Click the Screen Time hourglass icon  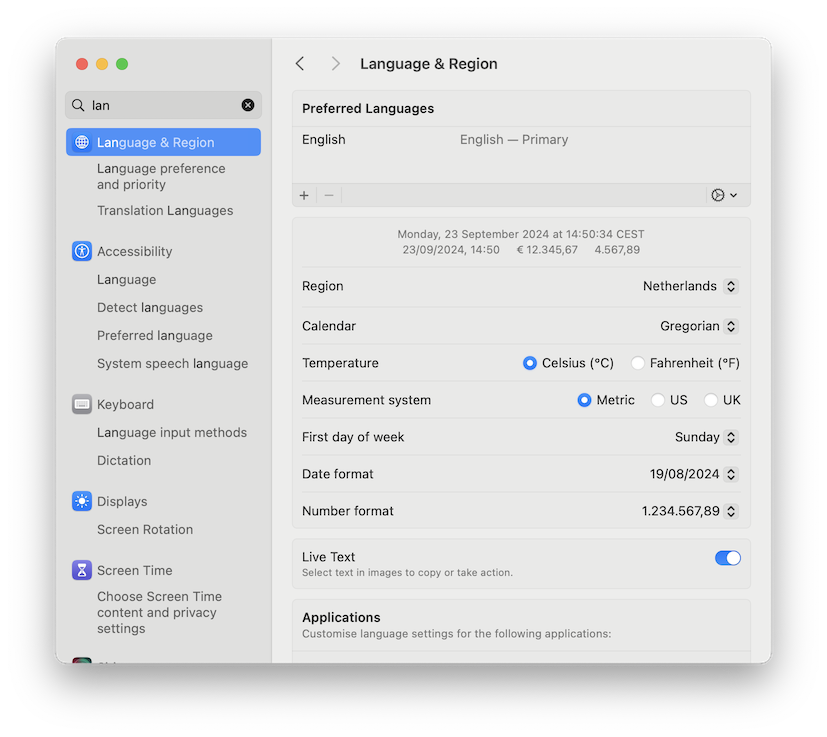[x=82, y=570]
